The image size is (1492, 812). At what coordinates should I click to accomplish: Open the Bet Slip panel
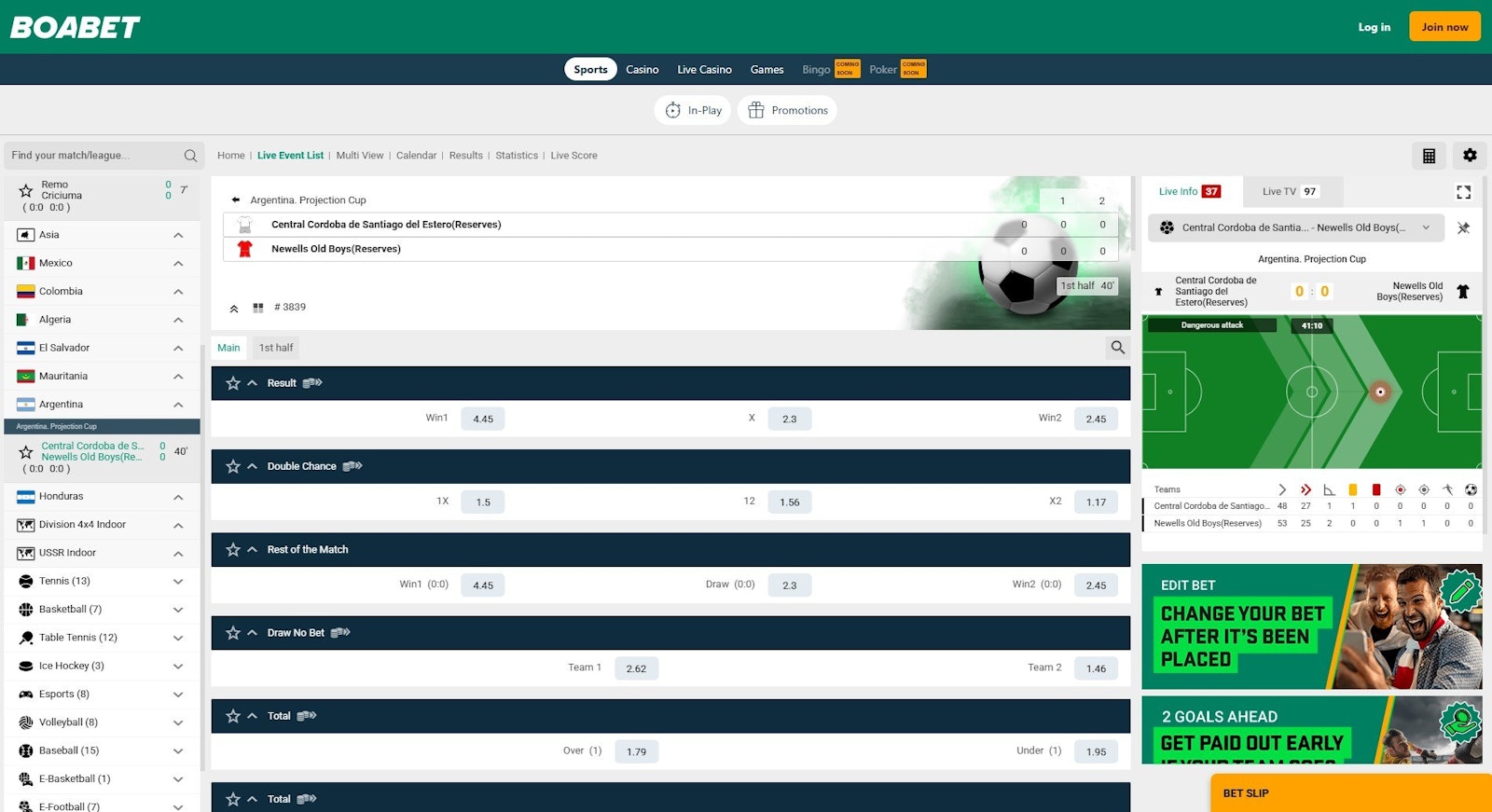(1350, 793)
